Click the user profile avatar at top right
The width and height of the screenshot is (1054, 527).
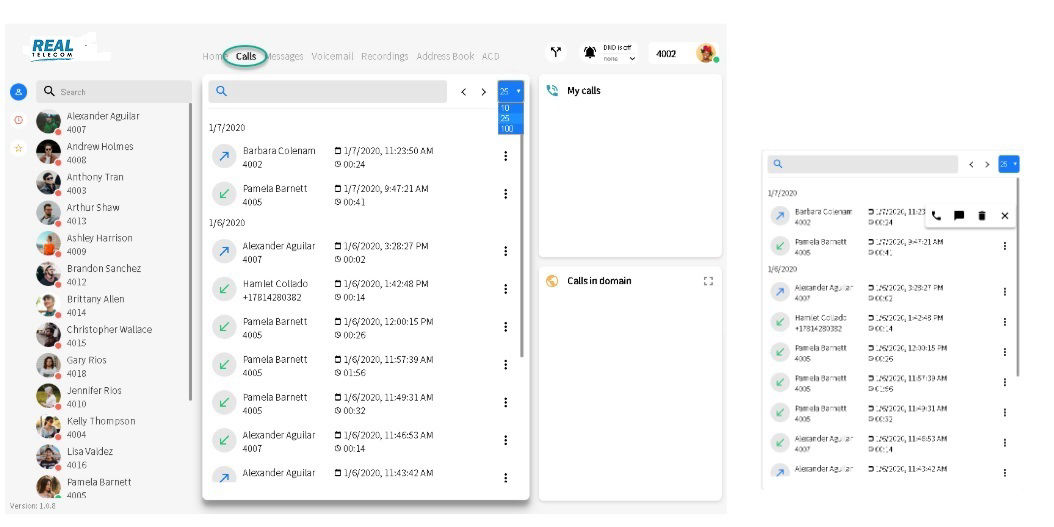pyautogui.click(x=706, y=53)
